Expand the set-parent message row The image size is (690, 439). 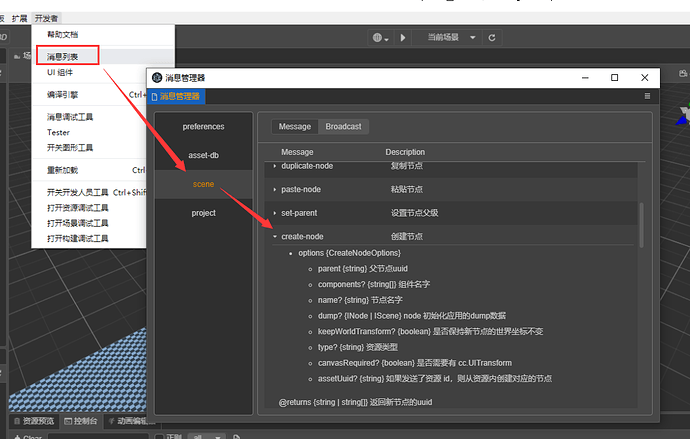pyautogui.click(x=275, y=213)
